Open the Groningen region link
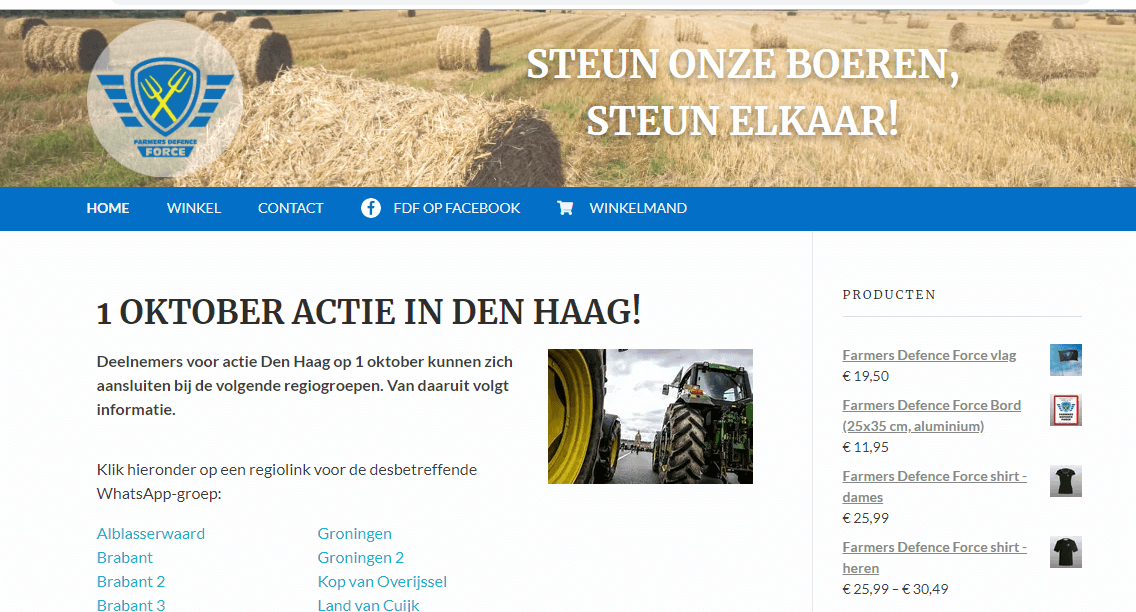 pos(355,533)
